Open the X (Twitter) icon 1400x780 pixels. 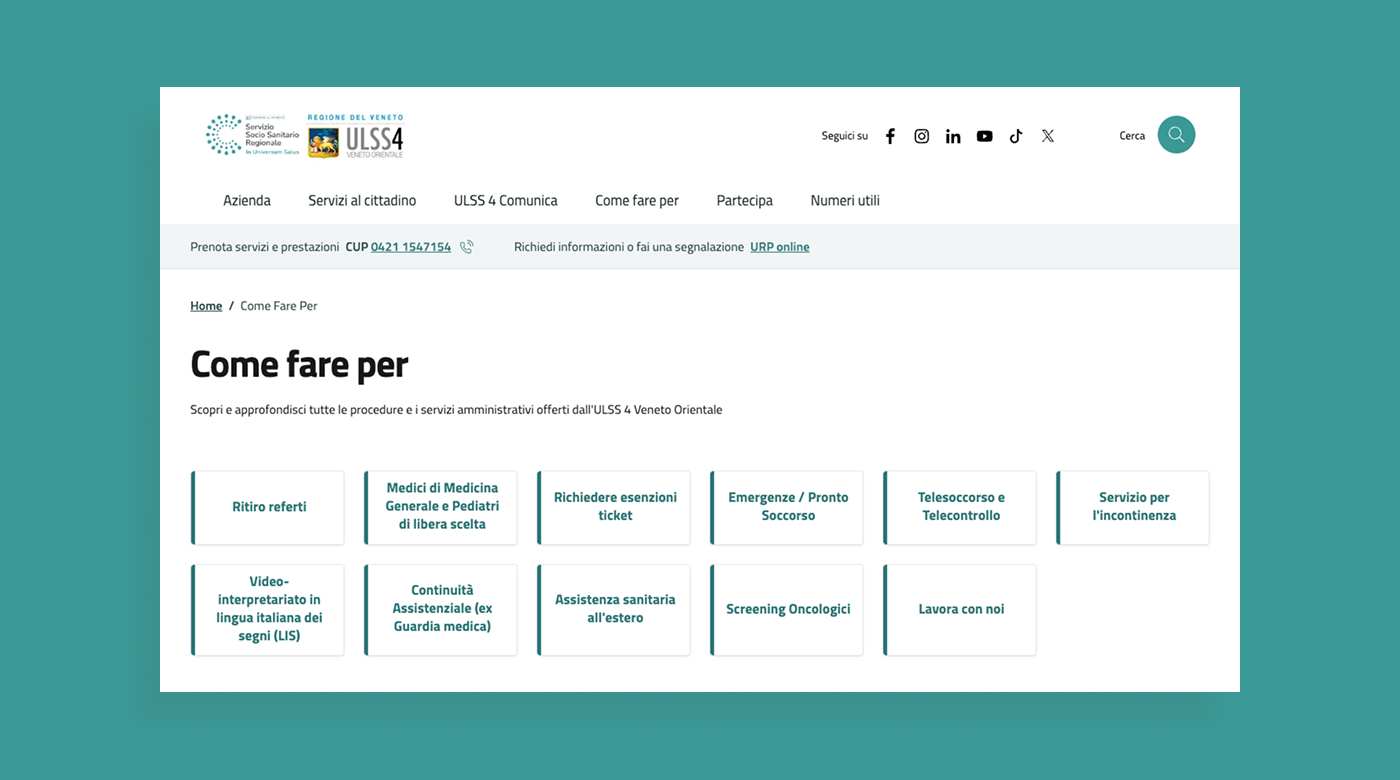[x=1048, y=136]
